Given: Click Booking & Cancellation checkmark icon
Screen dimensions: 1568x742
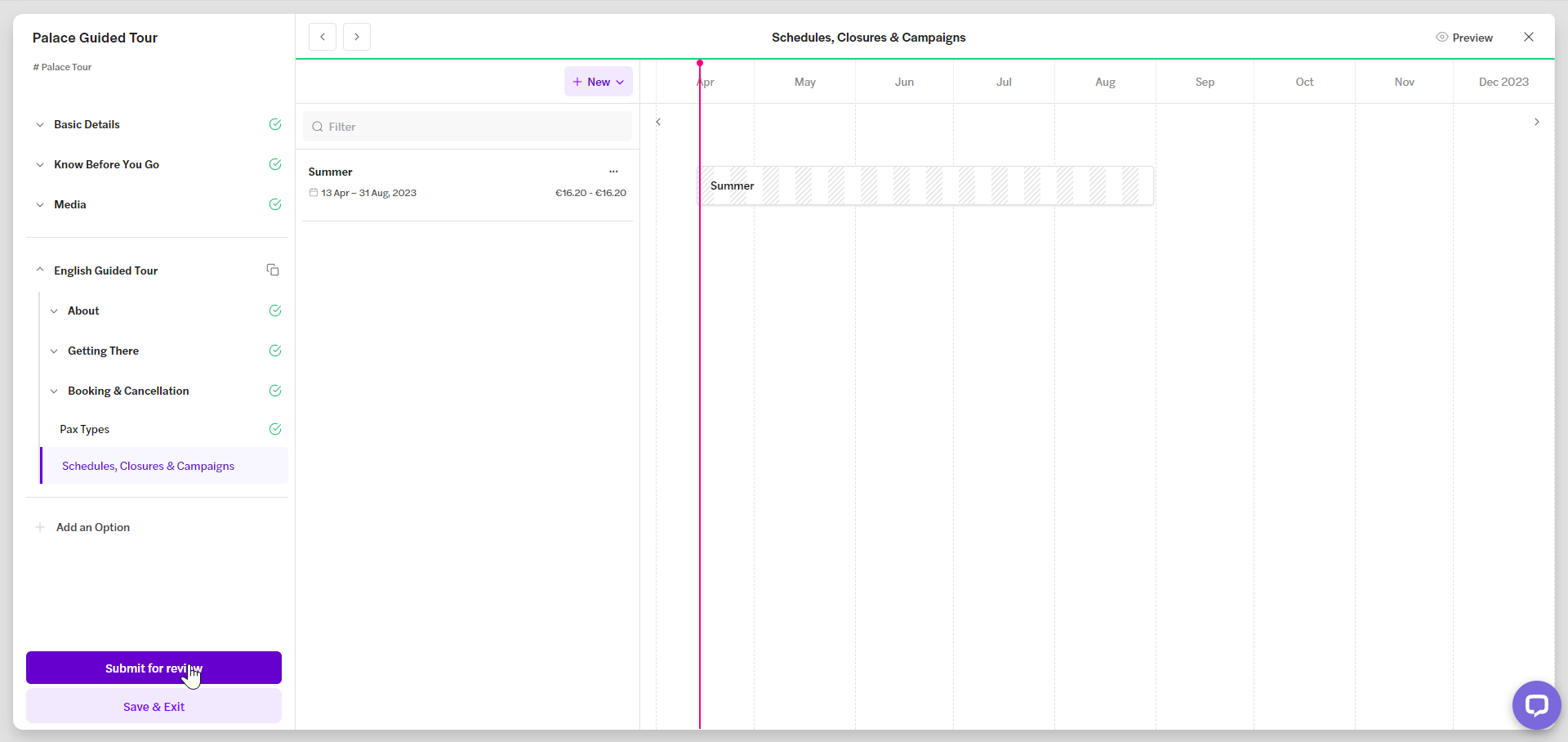Looking at the screenshot, I should coord(275,391).
